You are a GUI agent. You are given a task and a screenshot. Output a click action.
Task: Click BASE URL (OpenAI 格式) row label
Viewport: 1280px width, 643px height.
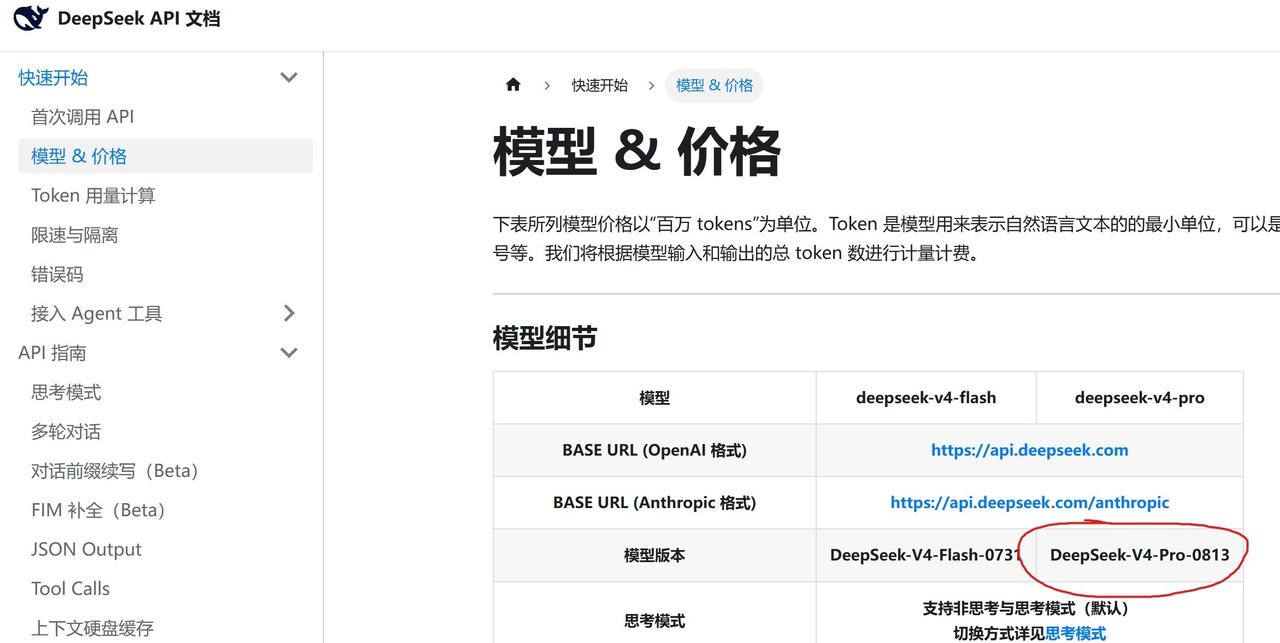coord(654,450)
